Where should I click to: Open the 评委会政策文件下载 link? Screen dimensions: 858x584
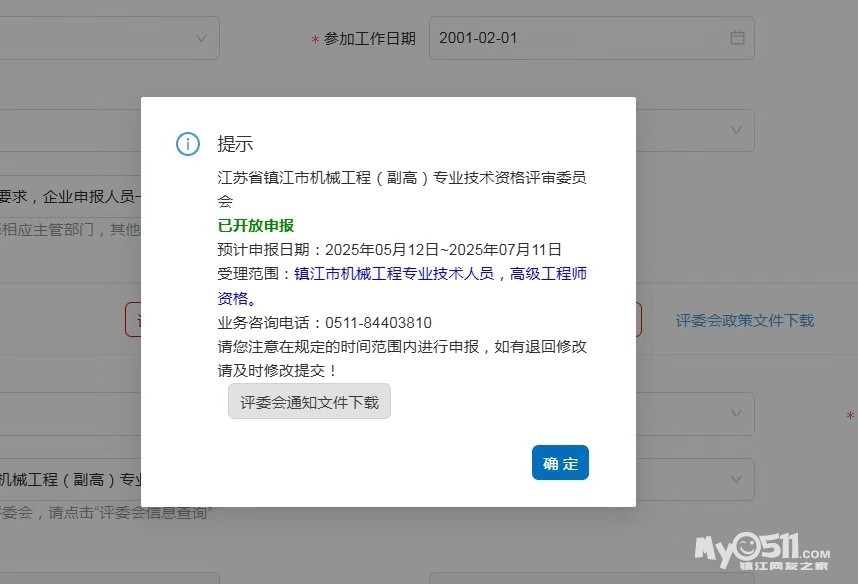point(744,320)
